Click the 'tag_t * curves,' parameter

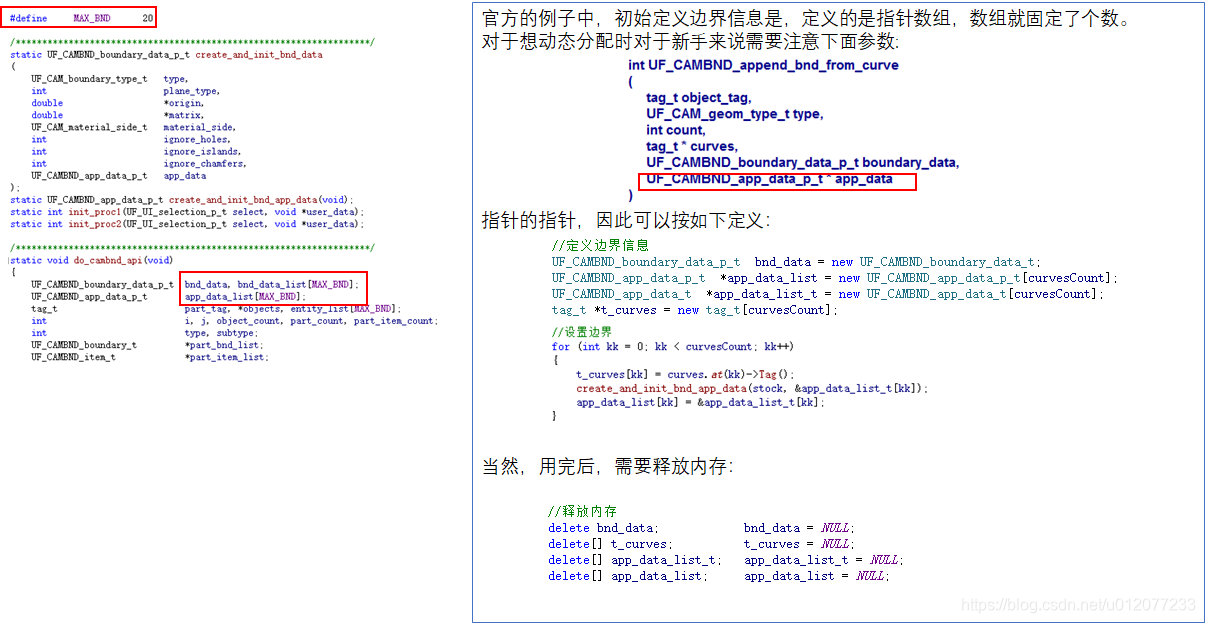691,146
